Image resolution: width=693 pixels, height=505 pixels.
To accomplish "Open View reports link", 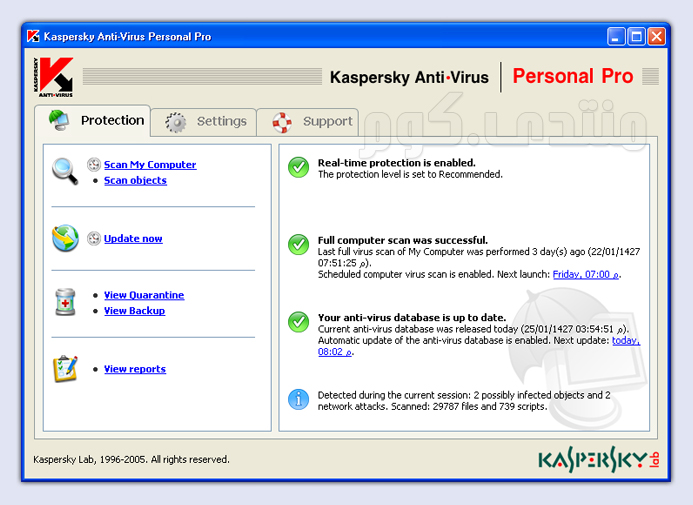I will pyautogui.click(x=135, y=369).
